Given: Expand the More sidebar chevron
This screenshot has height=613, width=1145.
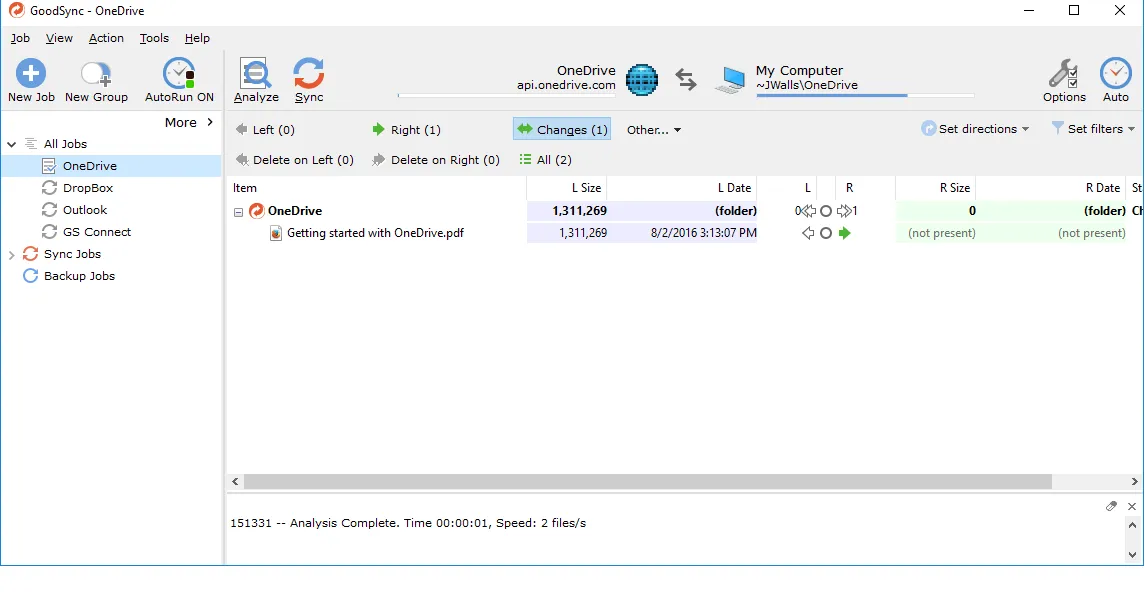Looking at the screenshot, I should [210, 122].
